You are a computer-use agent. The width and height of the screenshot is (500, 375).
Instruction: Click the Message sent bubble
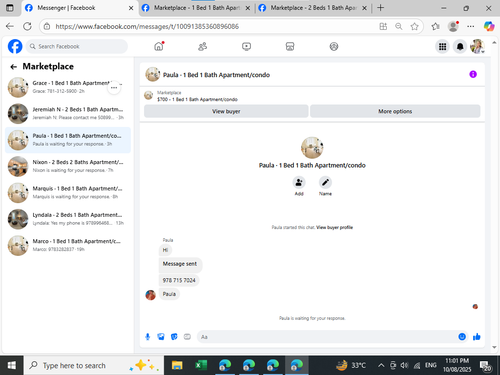[x=180, y=264]
